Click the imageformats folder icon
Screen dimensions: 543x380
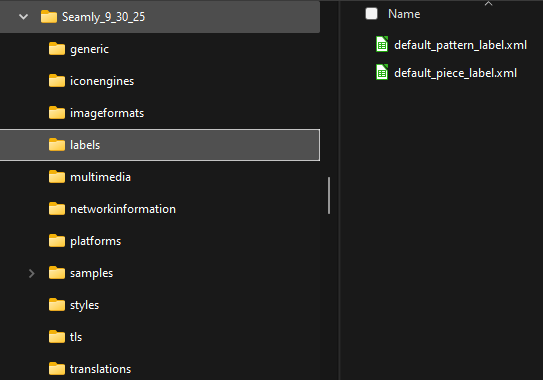point(57,113)
